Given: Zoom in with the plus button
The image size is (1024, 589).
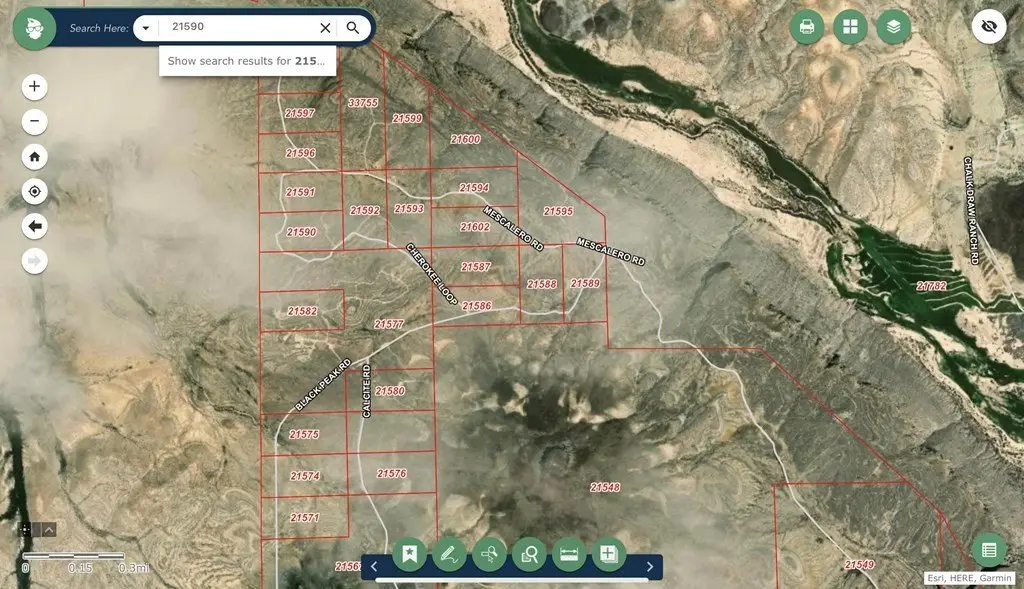Looking at the screenshot, I should [x=35, y=86].
